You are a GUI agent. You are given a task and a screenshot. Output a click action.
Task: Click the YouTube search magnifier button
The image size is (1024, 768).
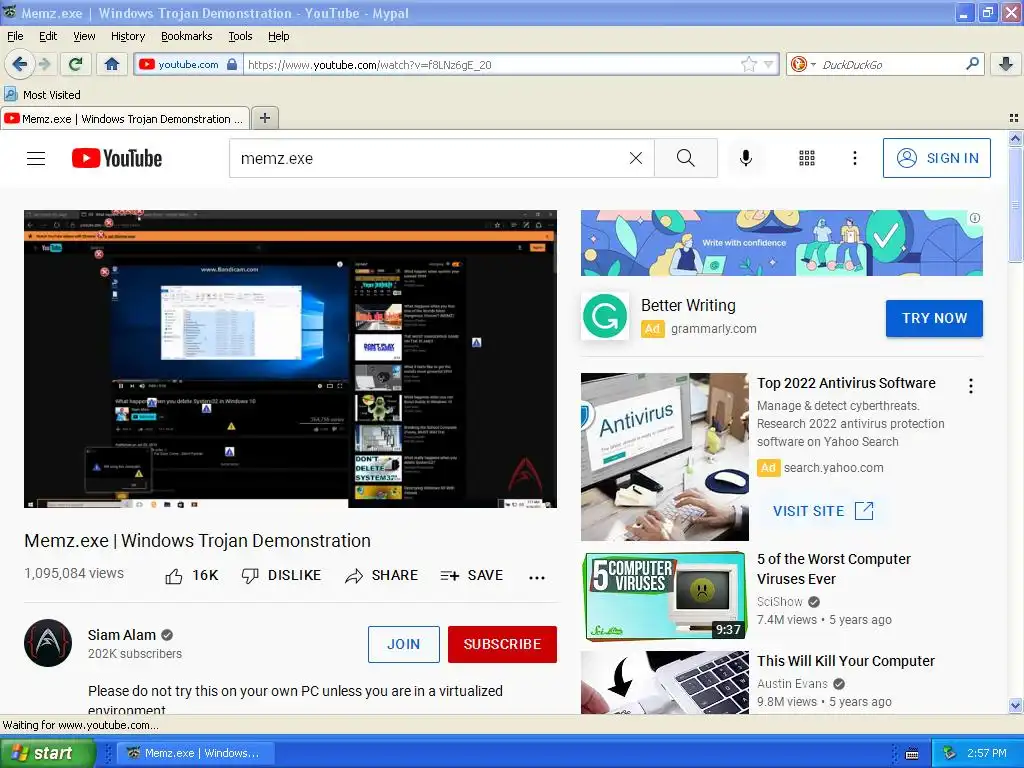pos(686,158)
